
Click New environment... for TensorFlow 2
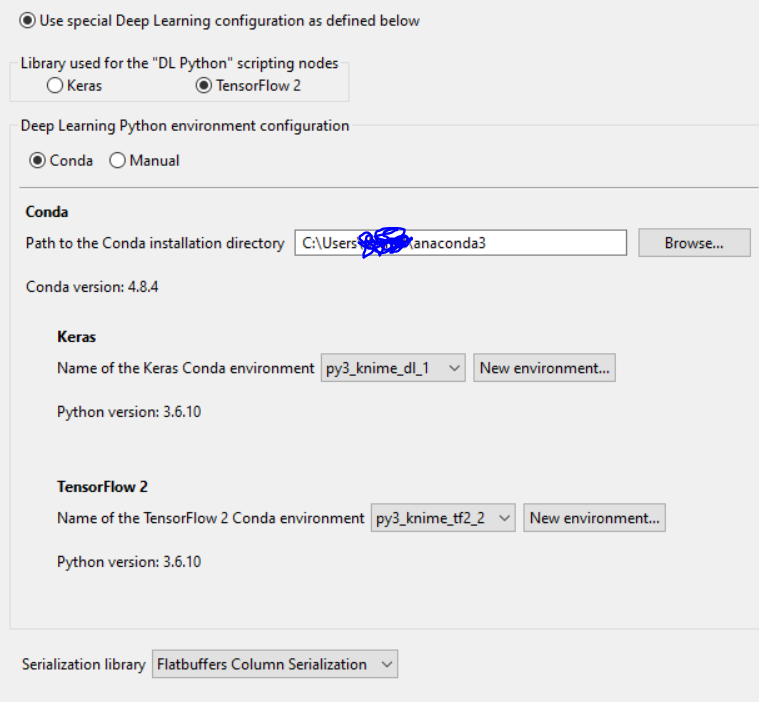pyautogui.click(x=594, y=518)
